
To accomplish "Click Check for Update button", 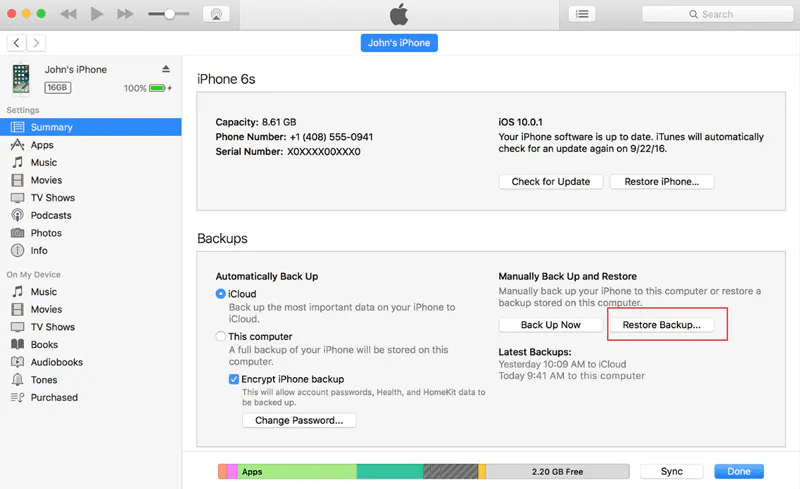I will [x=551, y=182].
